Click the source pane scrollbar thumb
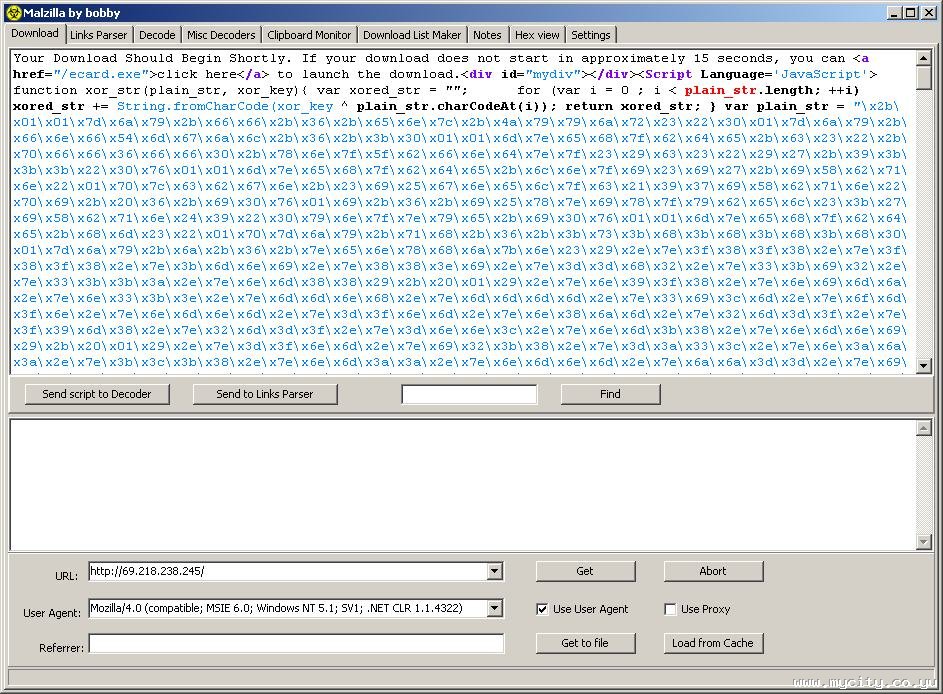The image size is (943, 694). (x=924, y=77)
